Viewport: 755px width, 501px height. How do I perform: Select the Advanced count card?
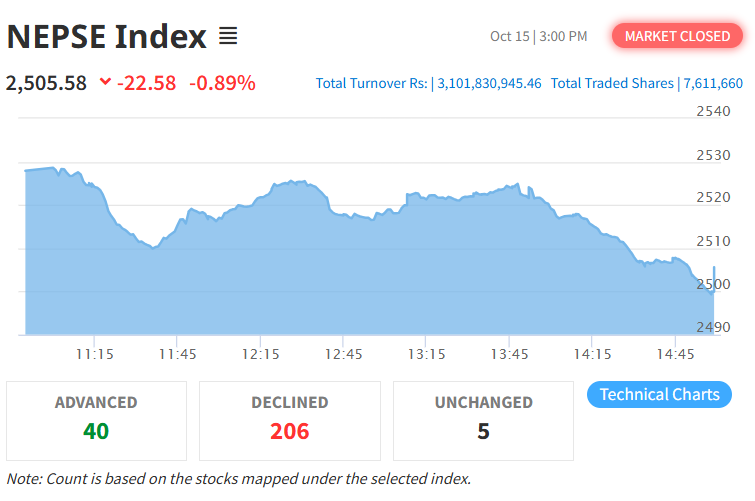(x=96, y=419)
